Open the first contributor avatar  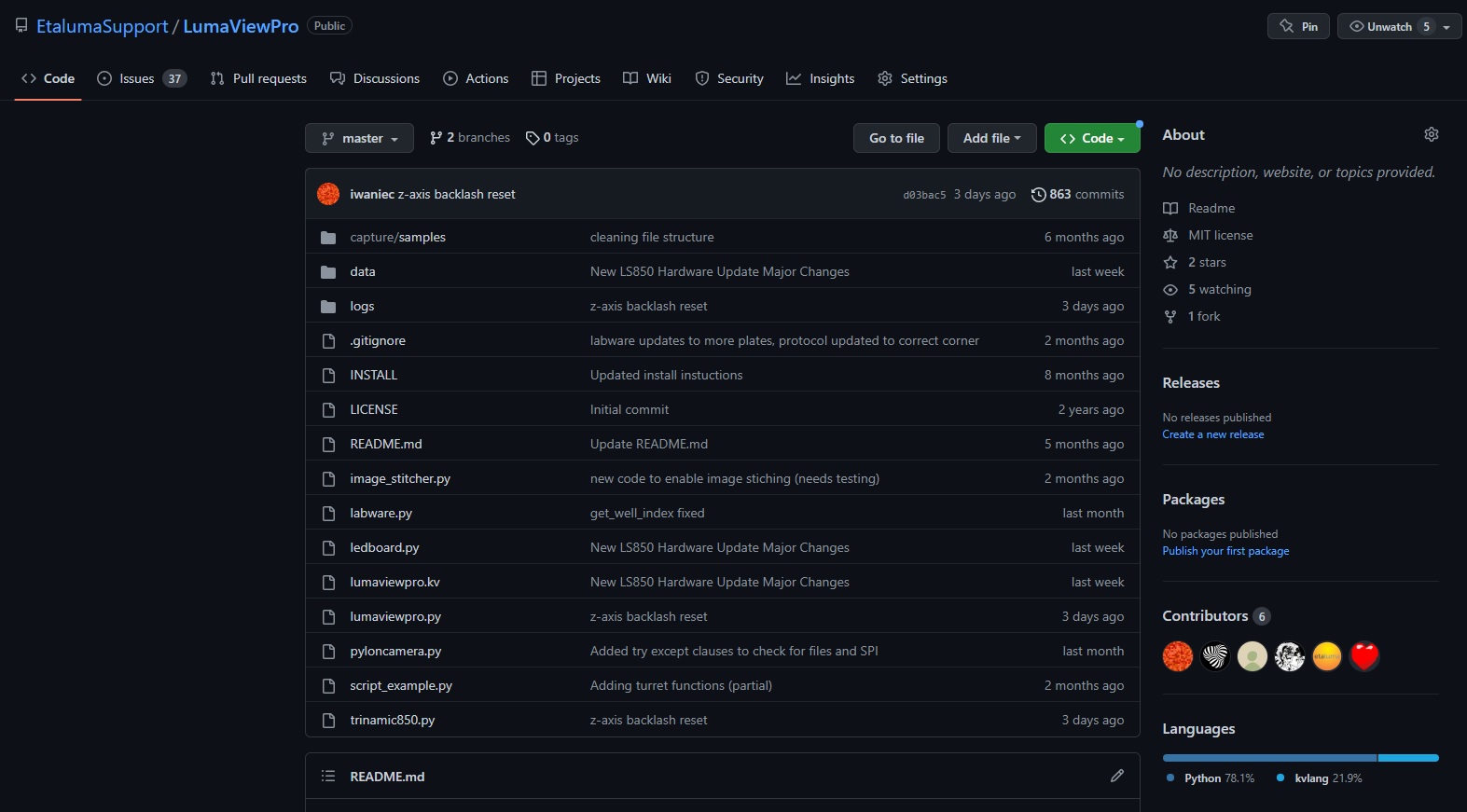pos(1178,656)
